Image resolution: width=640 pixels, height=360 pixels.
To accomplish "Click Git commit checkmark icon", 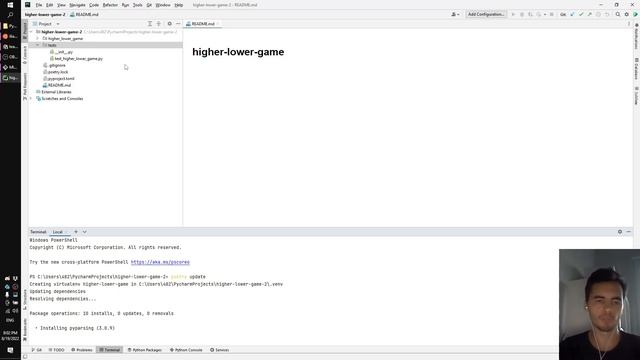I will pyautogui.click(x=581, y=14).
